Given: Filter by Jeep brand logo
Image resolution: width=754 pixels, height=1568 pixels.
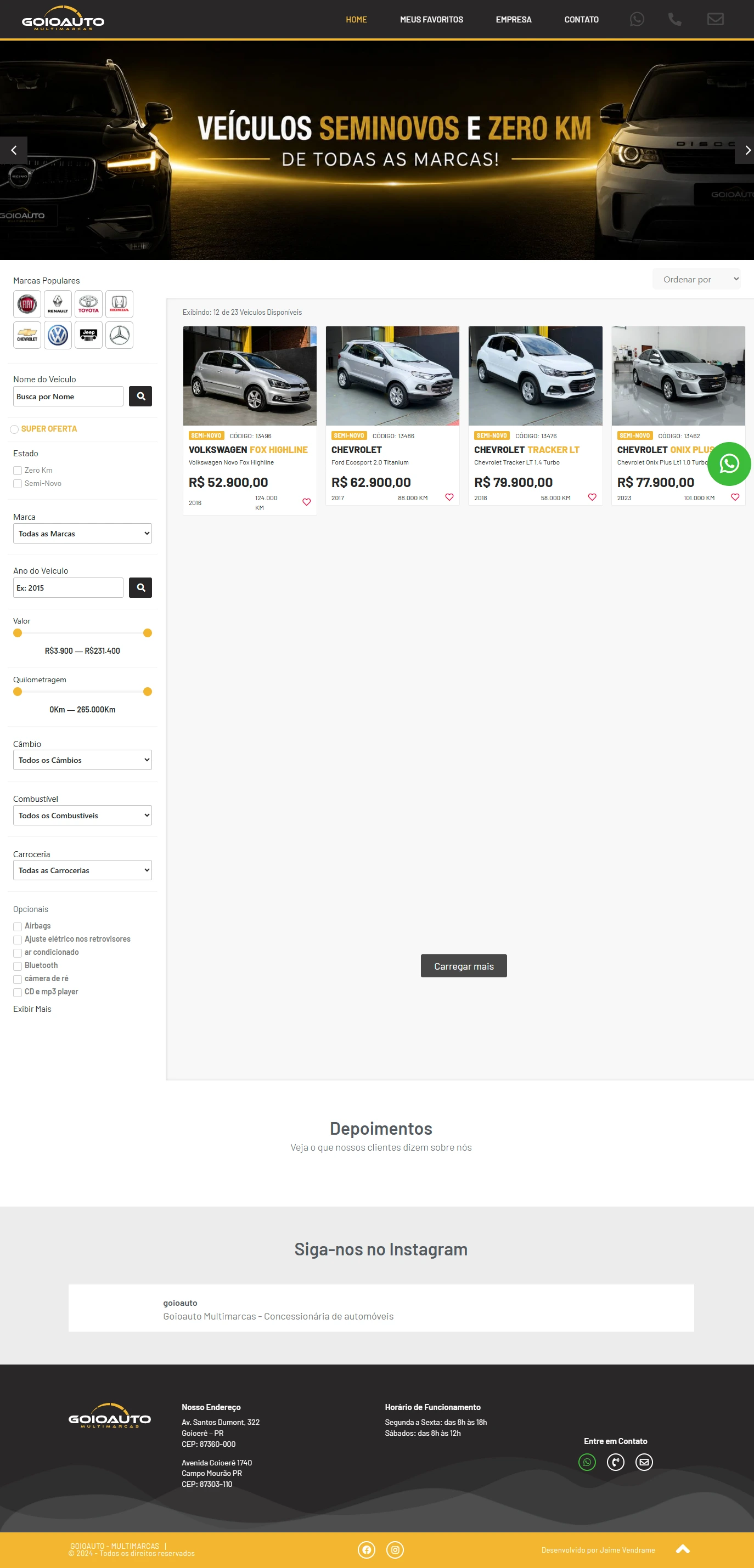Looking at the screenshot, I should (x=88, y=335).
